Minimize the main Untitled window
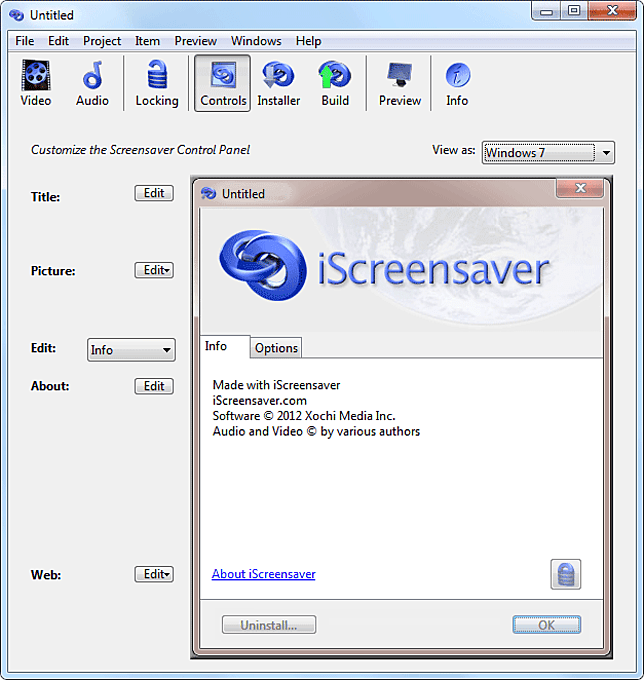The height and width of the screenshot is (680, 644). (x=546, y=10)
